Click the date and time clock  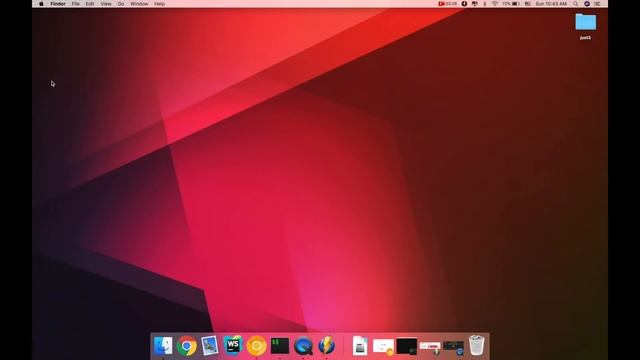551,4
